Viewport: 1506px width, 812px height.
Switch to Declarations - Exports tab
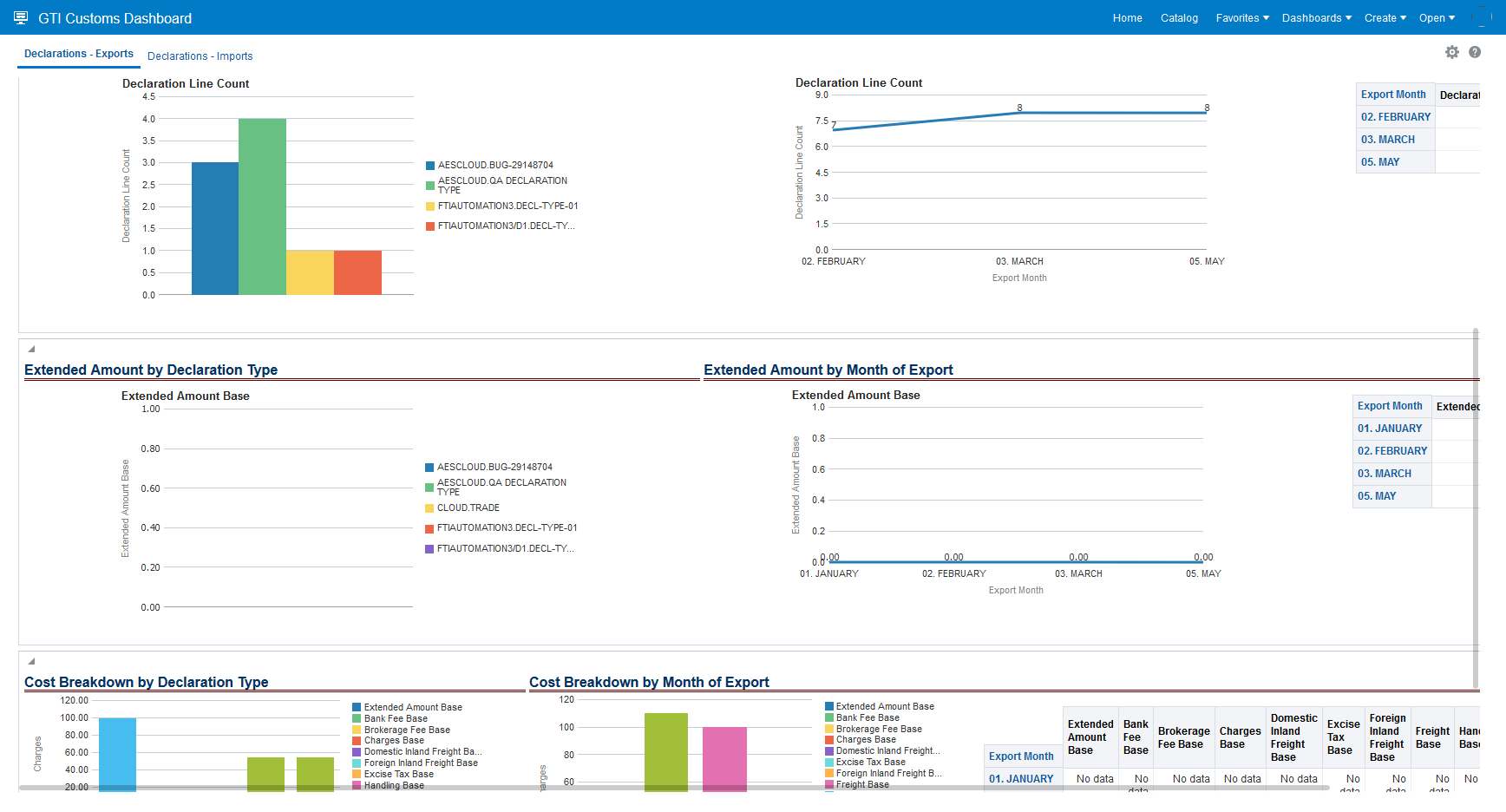click(x=79, y=54)
